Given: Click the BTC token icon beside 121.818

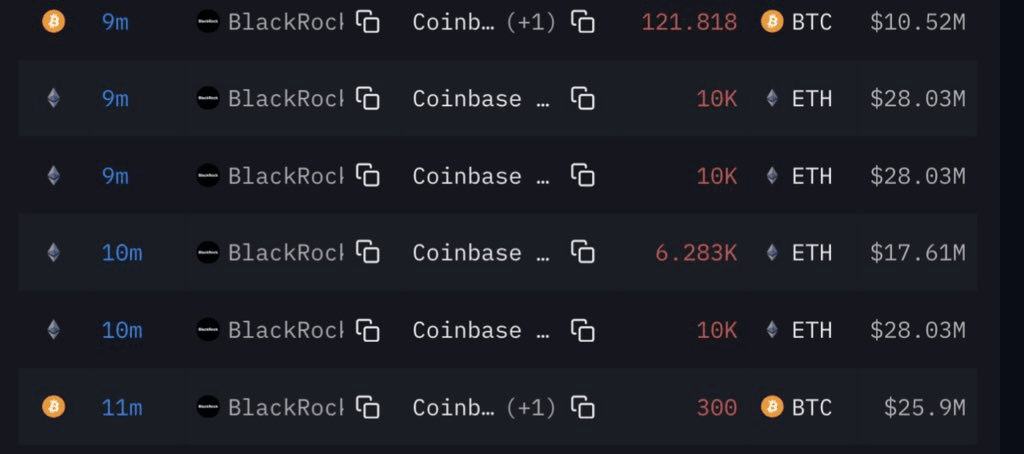Looking at the screenshot, I should 772,21.
